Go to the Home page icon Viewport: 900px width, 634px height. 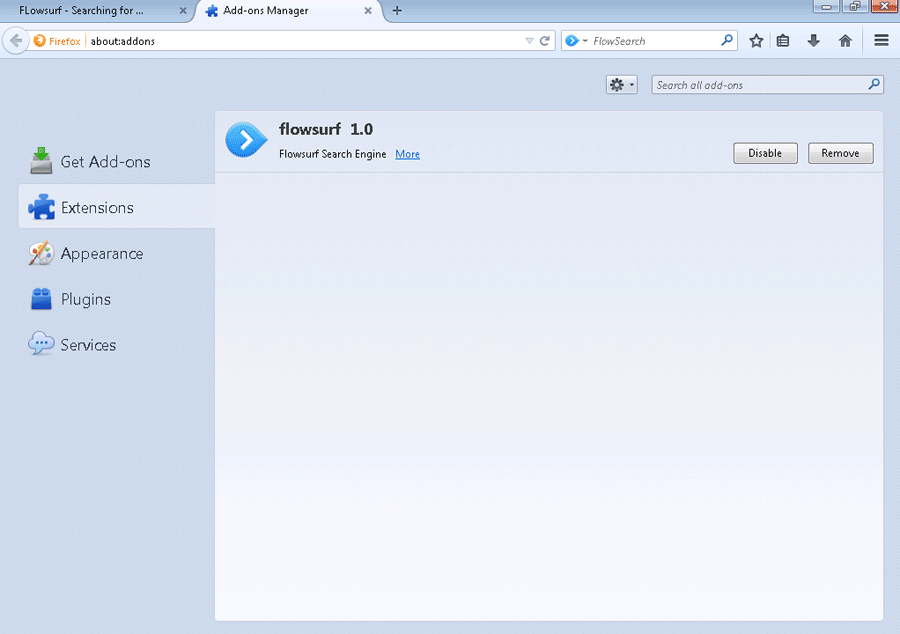click(845, 41)
